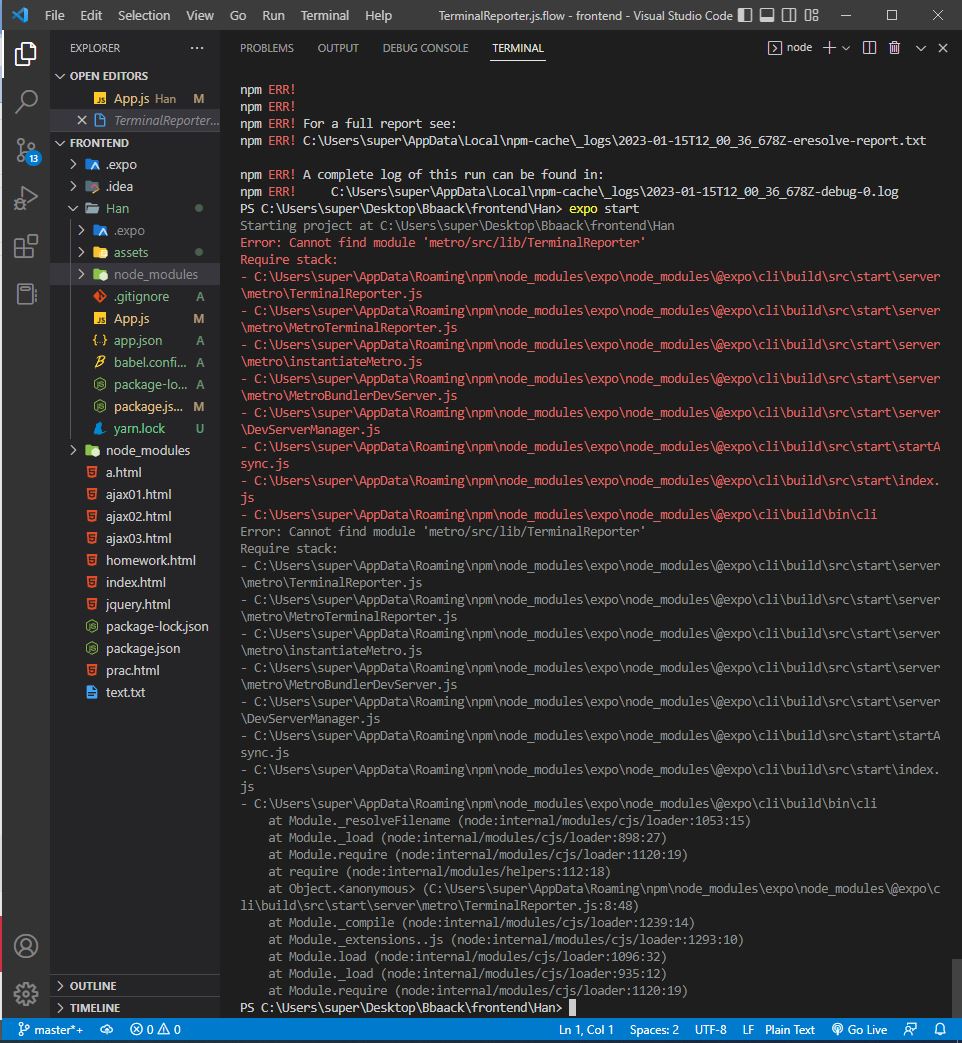Collapse the panel with the chevron down icon

click(921, 48)
